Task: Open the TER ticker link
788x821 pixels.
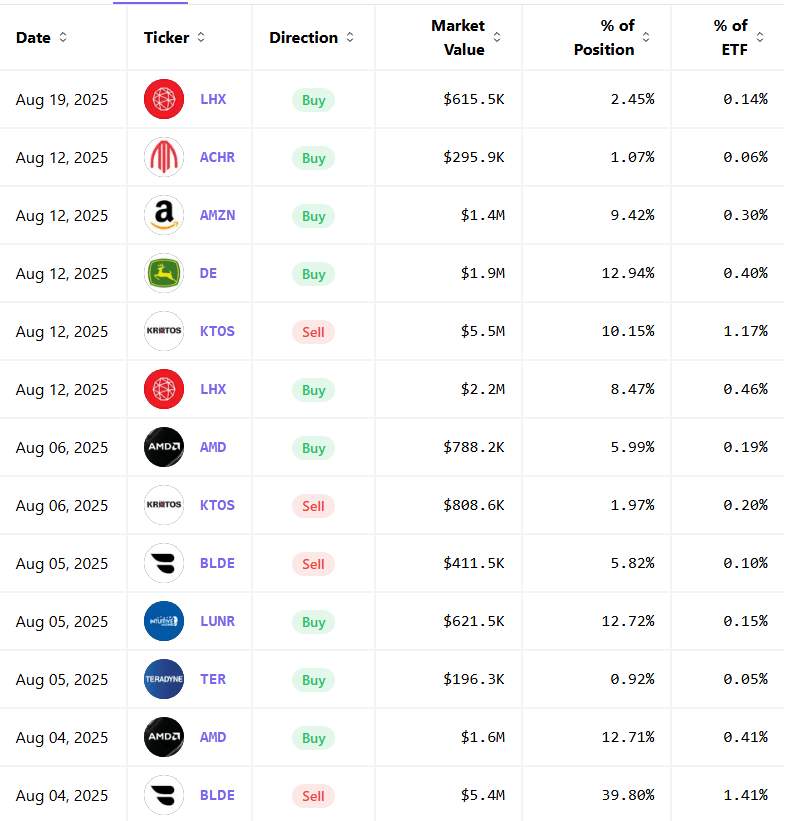Action: (x=213, y=679)
